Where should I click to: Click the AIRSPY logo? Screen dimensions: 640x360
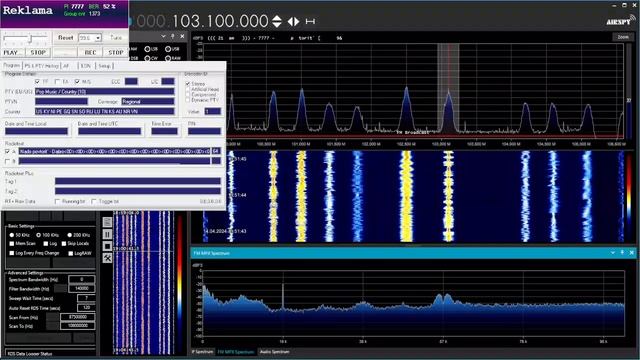tap(621, 20)
